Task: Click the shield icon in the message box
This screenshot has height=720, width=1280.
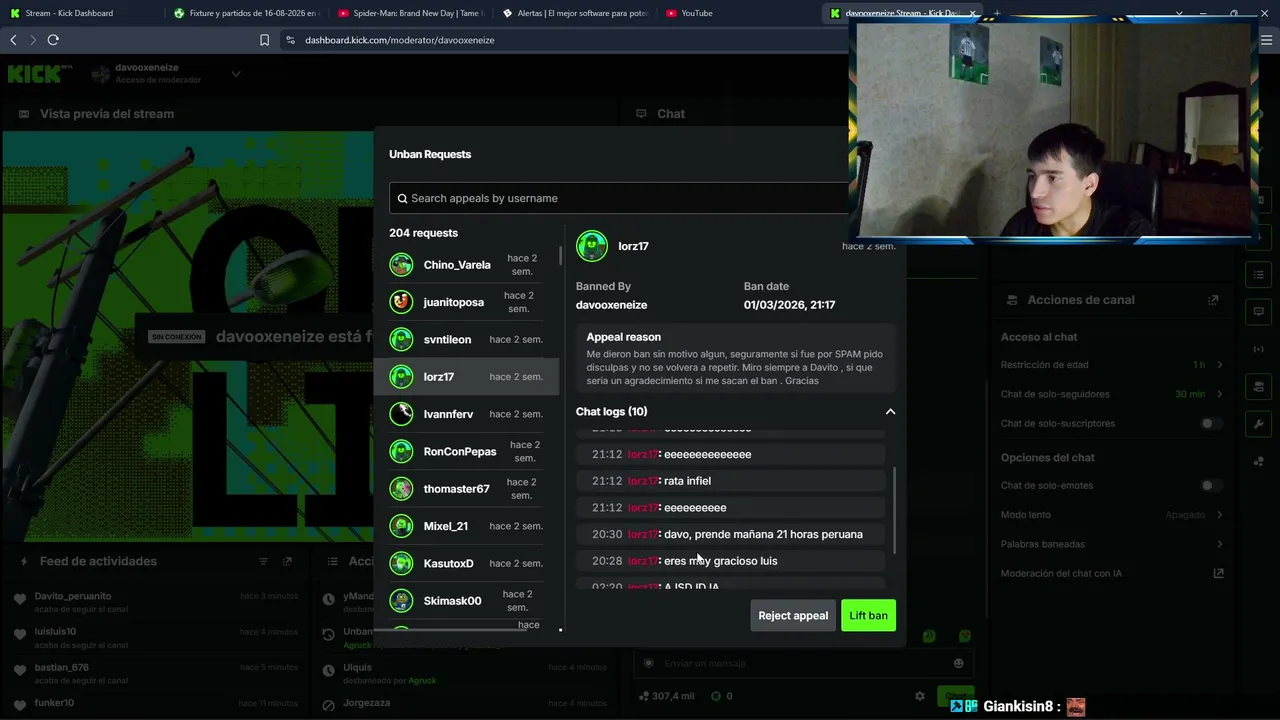Action: click(x=648, y=663)
